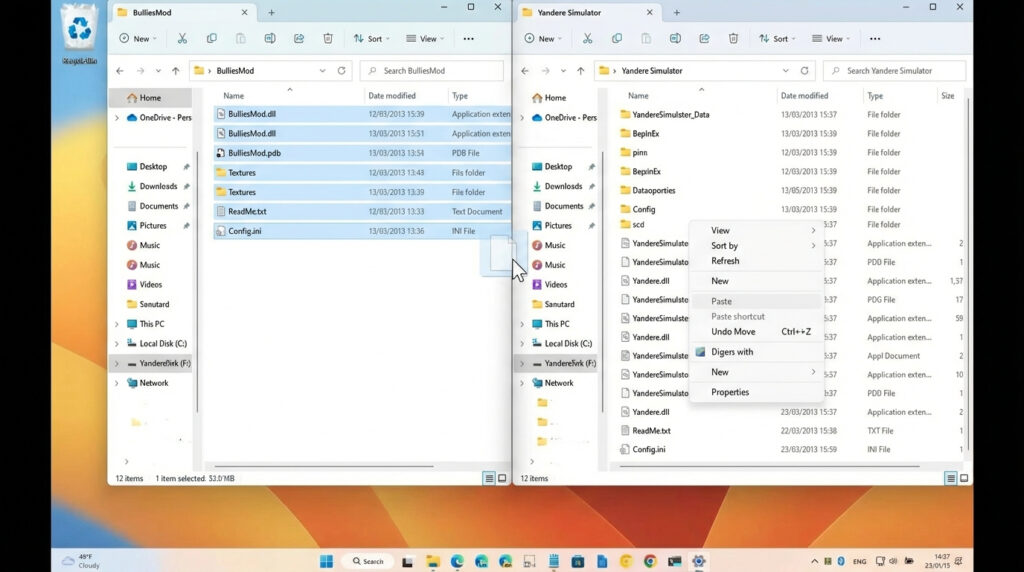Open the Sort dropdown in BulliesMod toolbar
1024x572 pixels.
[x=369, y=39]
